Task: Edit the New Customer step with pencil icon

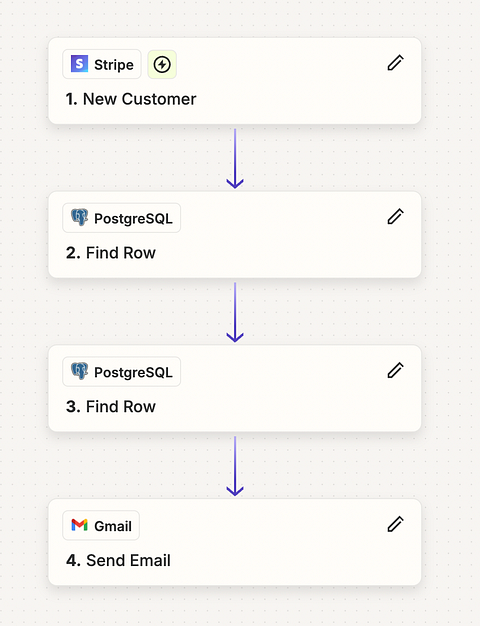Action: [x=395, y=63]
